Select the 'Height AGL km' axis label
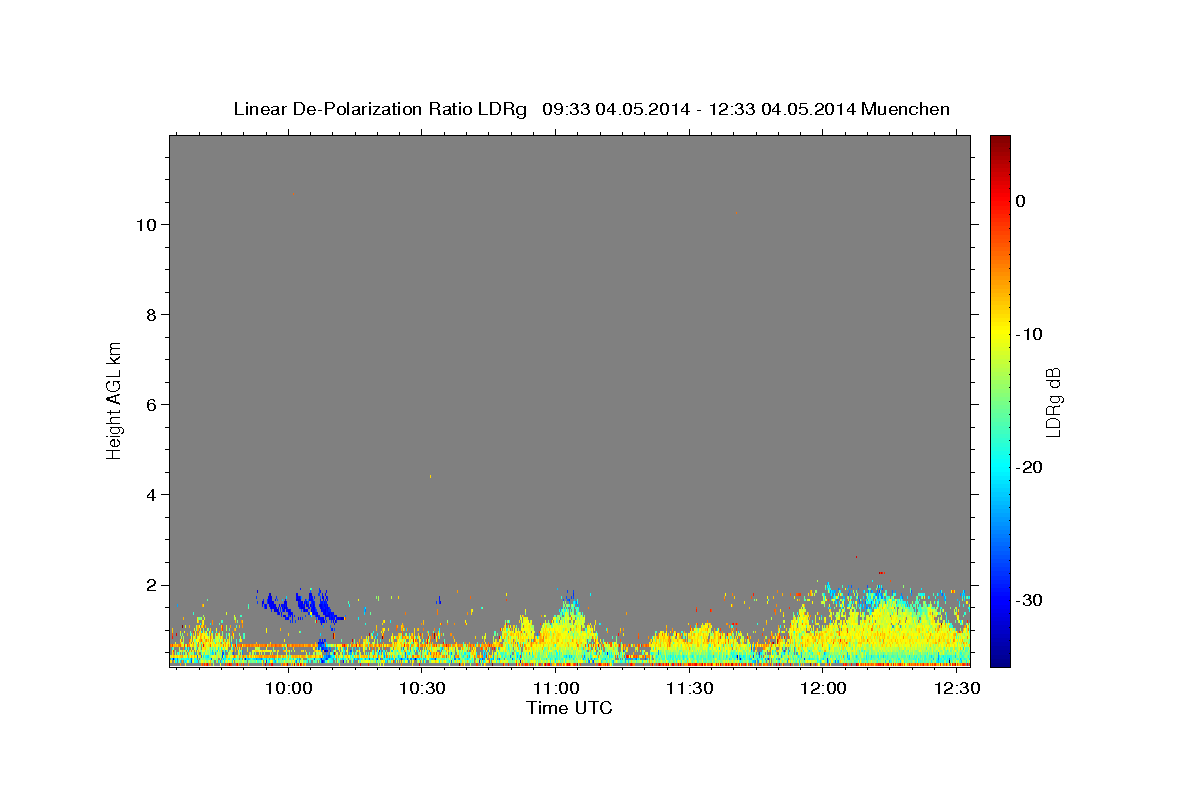The width and height of the screenshot is (1200, 800). 114,399
